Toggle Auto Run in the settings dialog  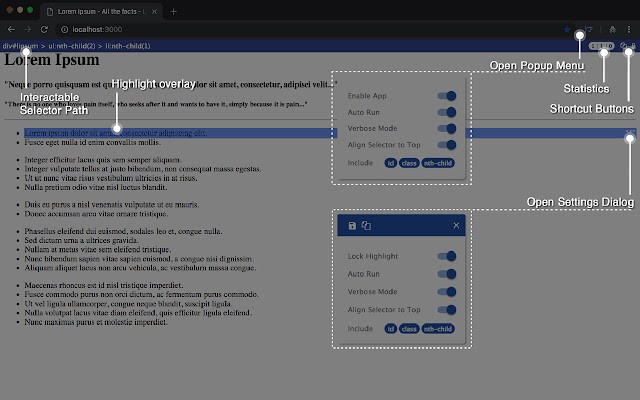point(447,274)
